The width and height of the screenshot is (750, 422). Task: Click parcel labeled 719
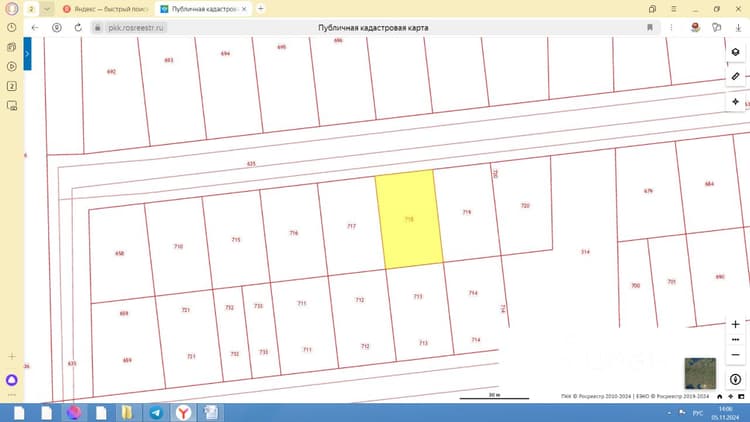tap(467, 212)
